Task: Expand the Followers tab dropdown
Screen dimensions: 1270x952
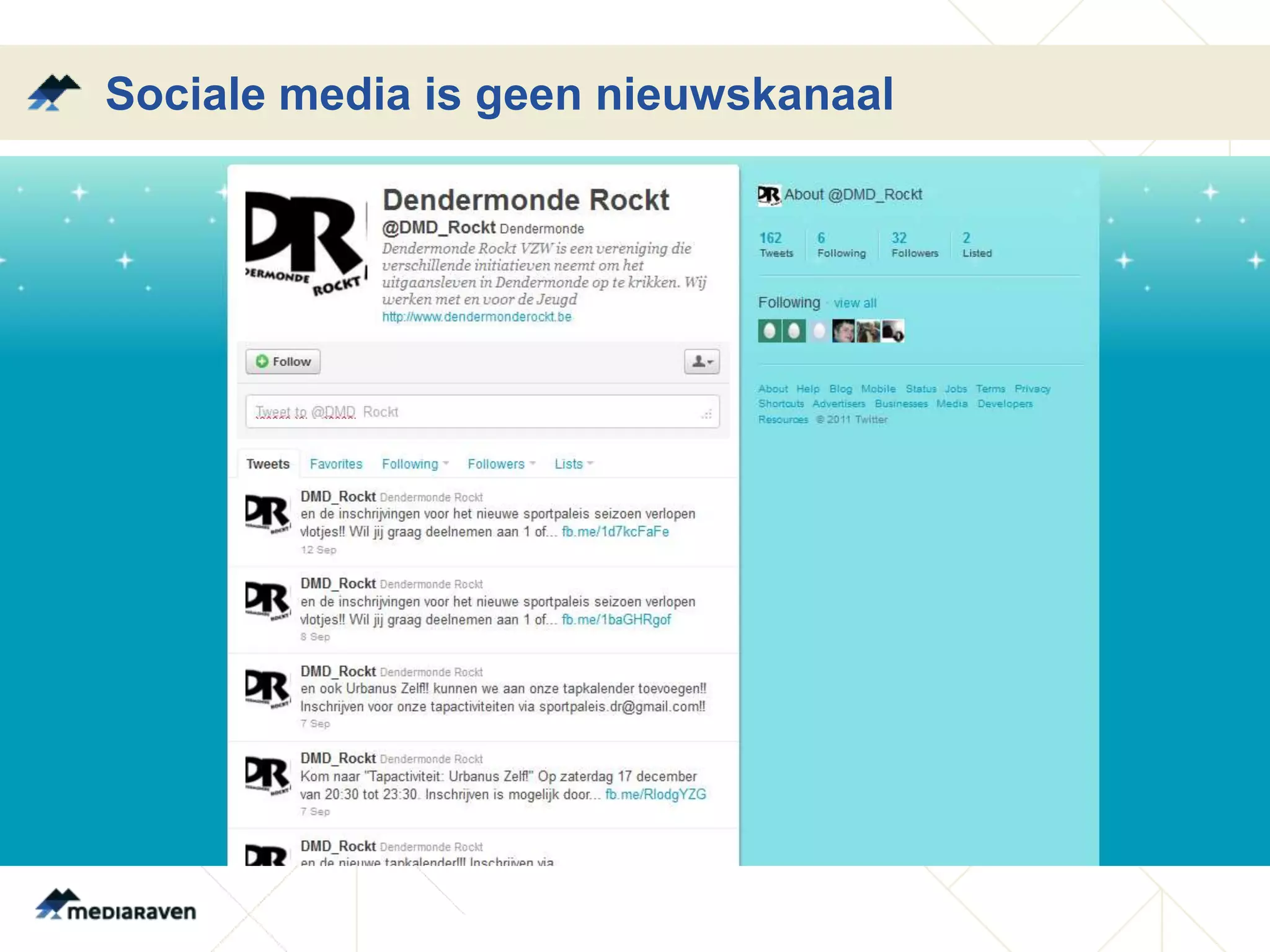Action: [x=501, y=464]
